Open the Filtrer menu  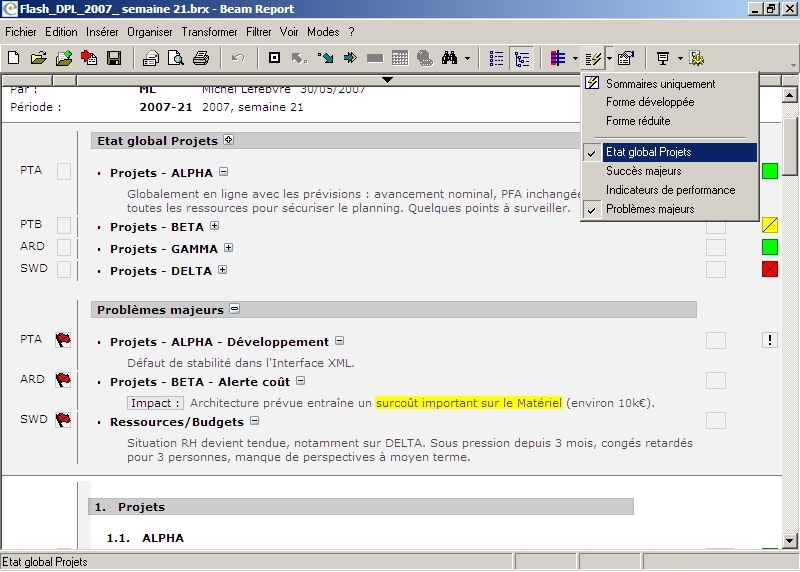point(259,32)
